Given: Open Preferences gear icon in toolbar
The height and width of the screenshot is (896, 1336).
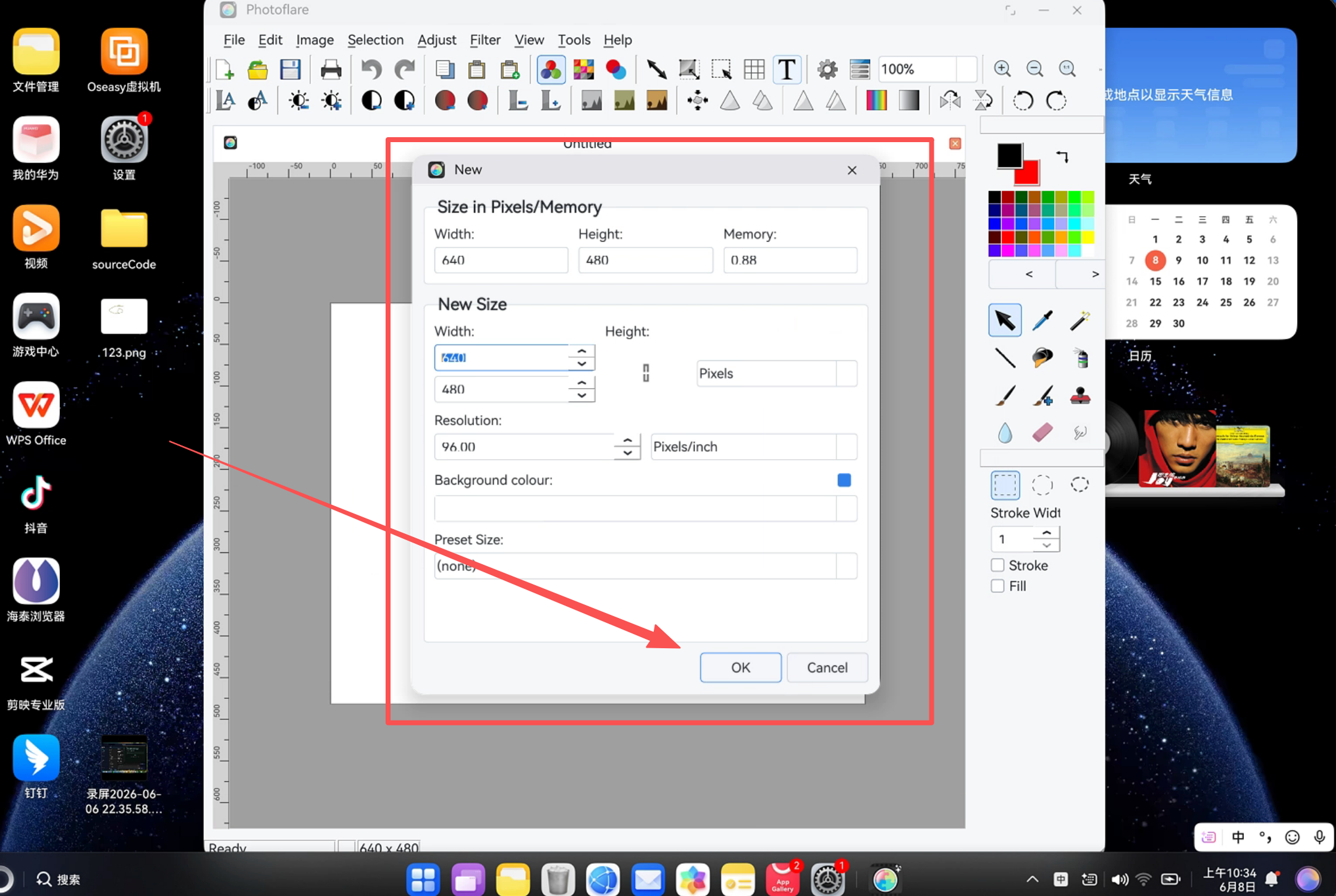Looking at the screenshot, I should coord(827,69).
